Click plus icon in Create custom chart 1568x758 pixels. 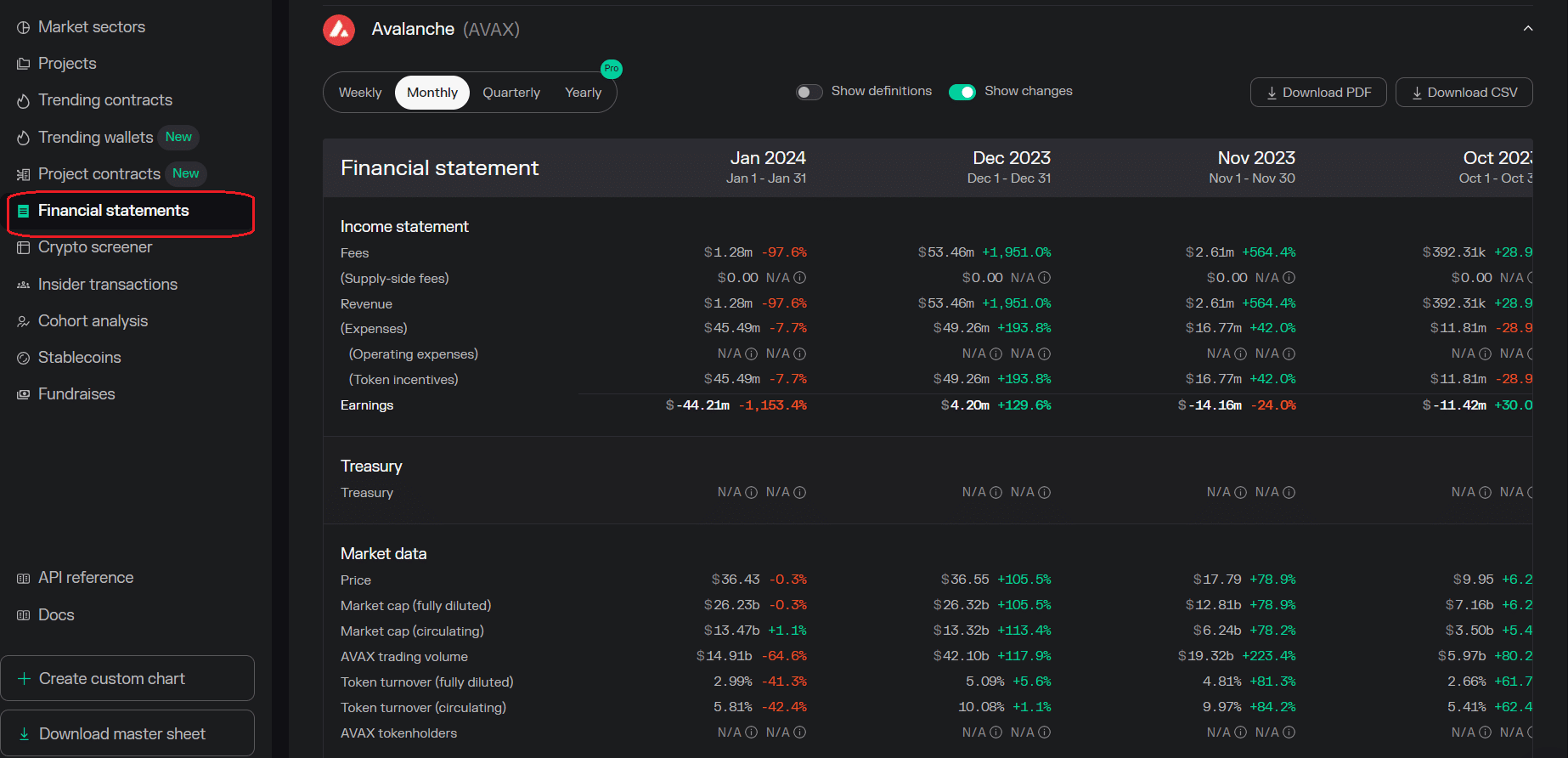pyautogui.click(x=24, y=678)
